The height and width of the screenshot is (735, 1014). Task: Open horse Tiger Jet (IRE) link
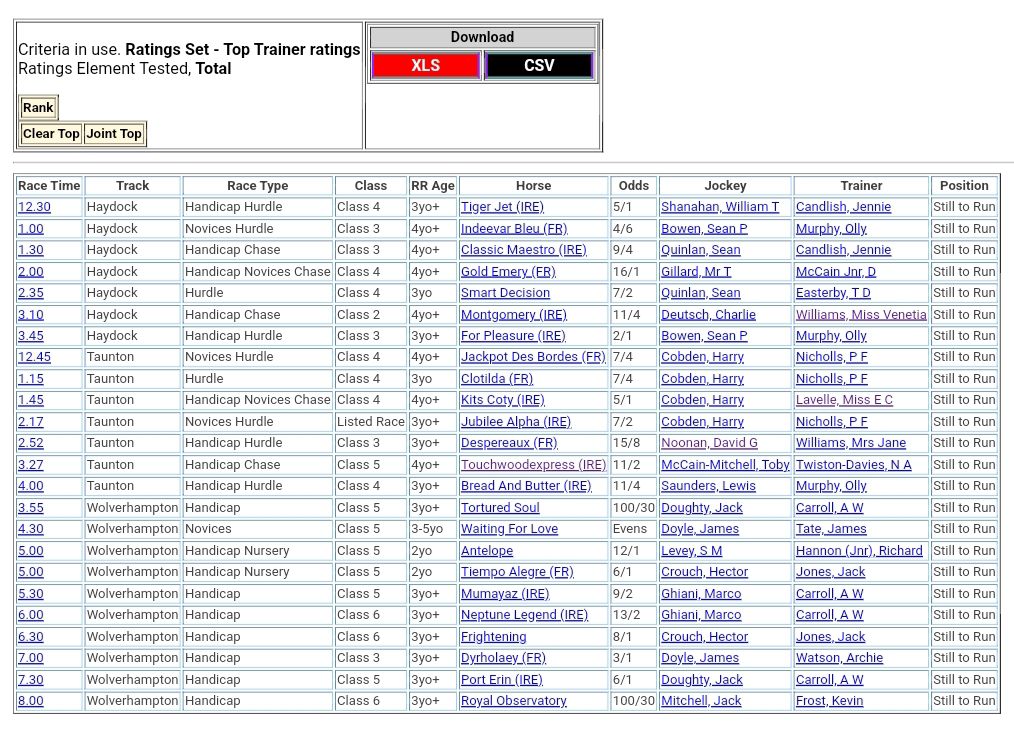point(502,207)
